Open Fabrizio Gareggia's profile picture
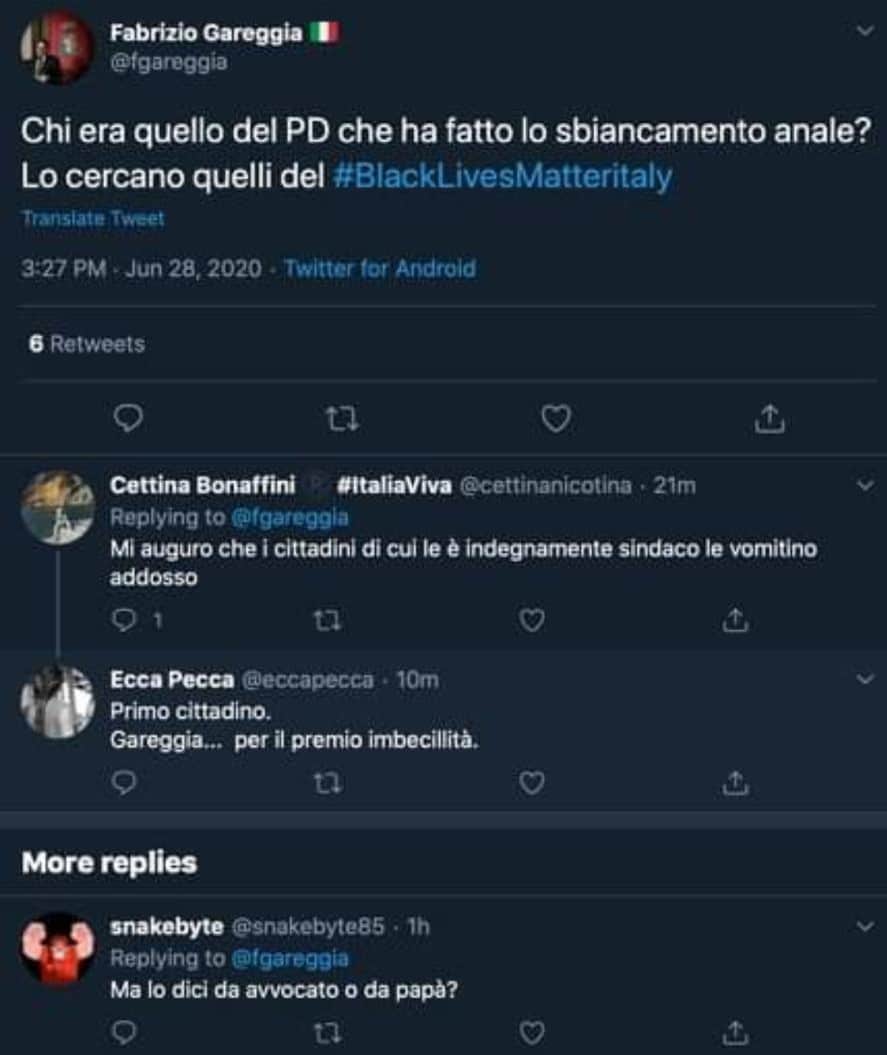887x1055 pixels. [57, 48]
